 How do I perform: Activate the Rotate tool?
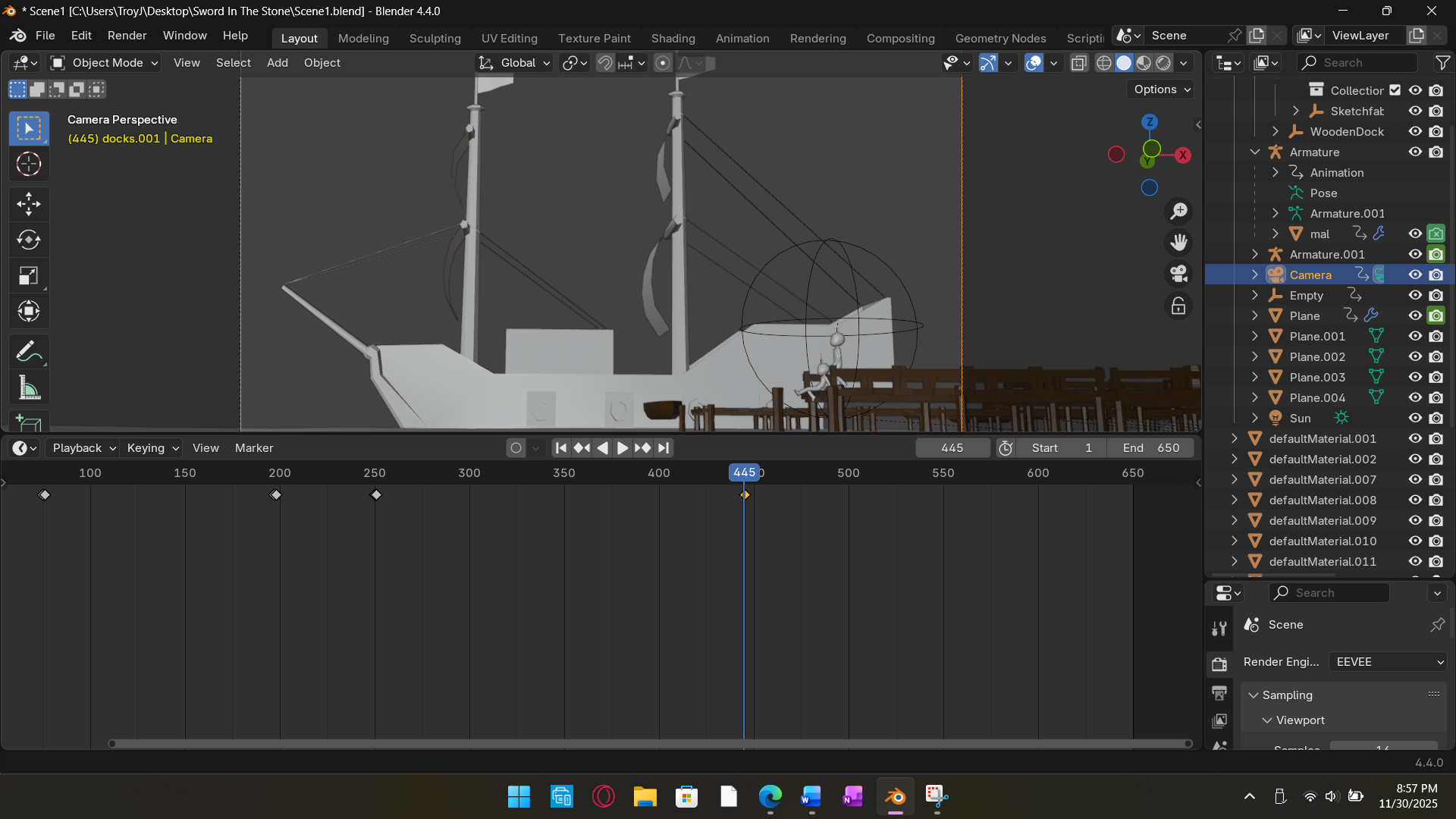29,240
